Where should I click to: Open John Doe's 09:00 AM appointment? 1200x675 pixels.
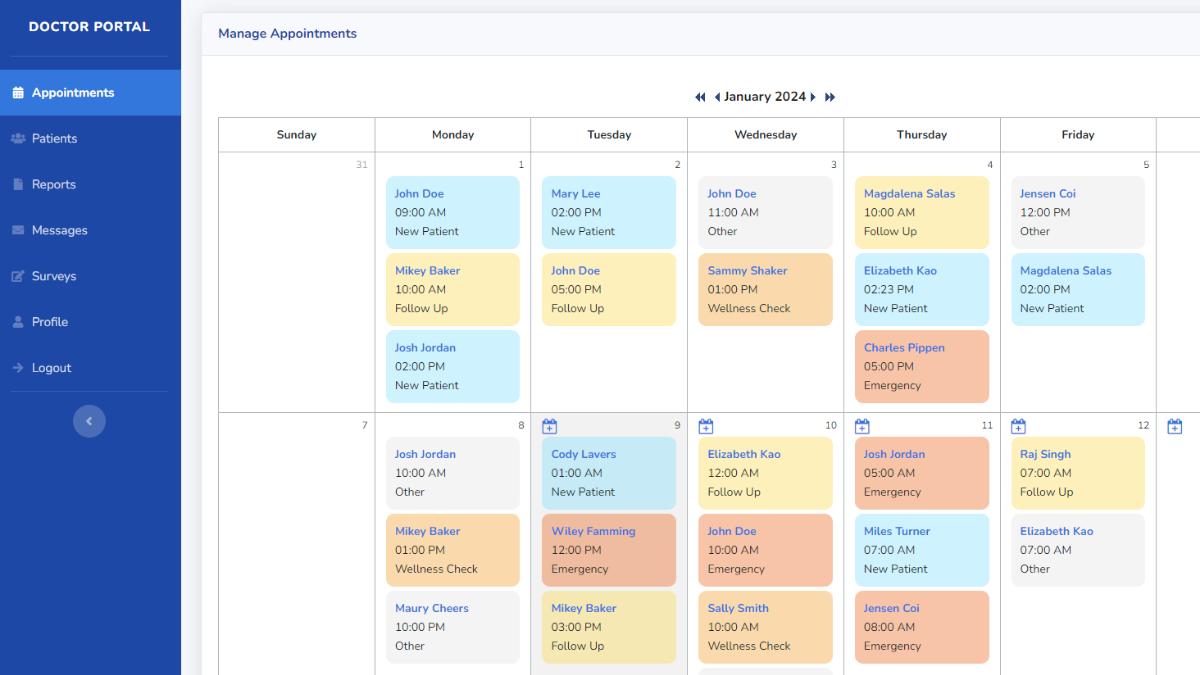point(452,212)
